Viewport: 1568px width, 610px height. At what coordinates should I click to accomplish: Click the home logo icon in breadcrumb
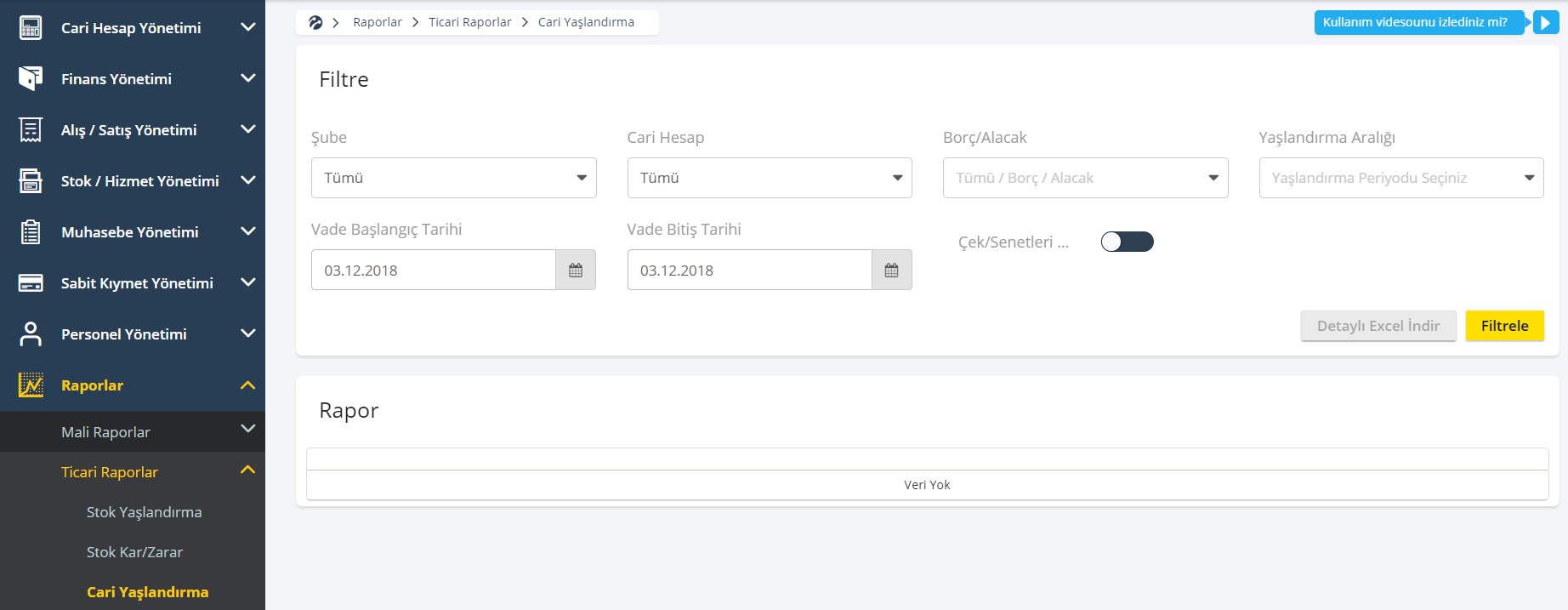315,22
